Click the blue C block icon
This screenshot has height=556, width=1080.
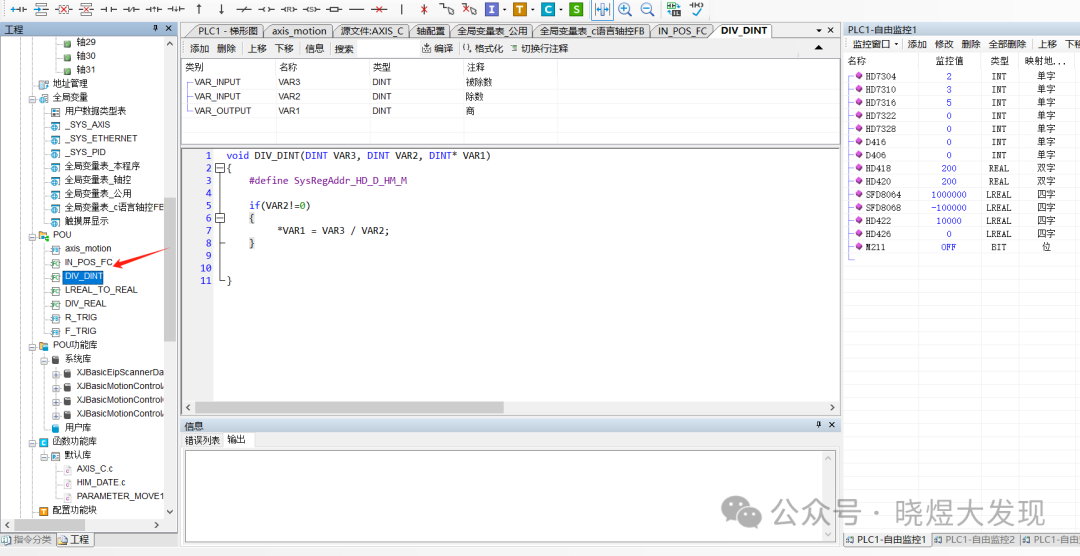coord(548,9)
